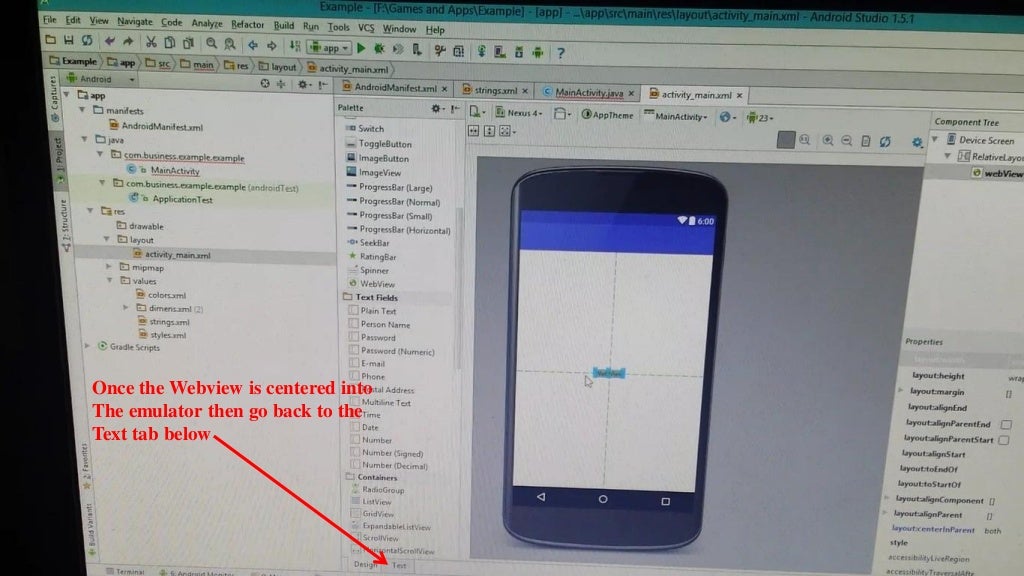
Task: Open the File menu
Action: point(50,20)
